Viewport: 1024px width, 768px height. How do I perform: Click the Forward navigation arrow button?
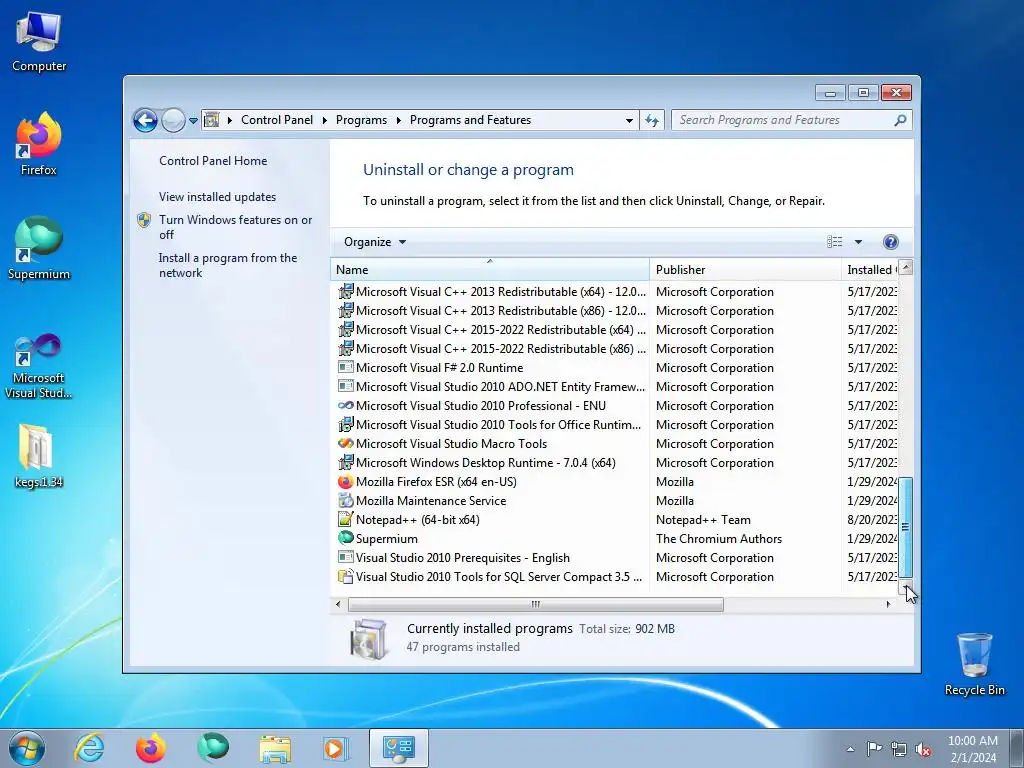click(x=173, y=120)
